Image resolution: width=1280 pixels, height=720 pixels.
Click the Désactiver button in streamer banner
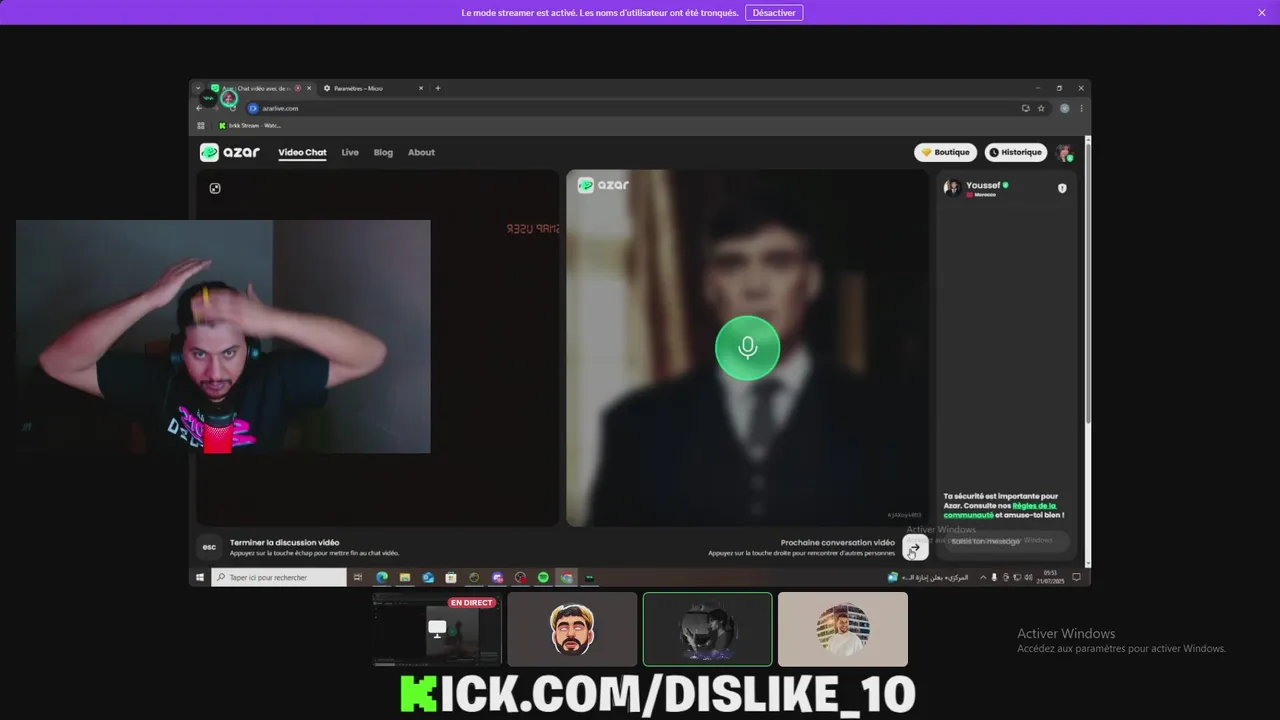click(774, 12)
